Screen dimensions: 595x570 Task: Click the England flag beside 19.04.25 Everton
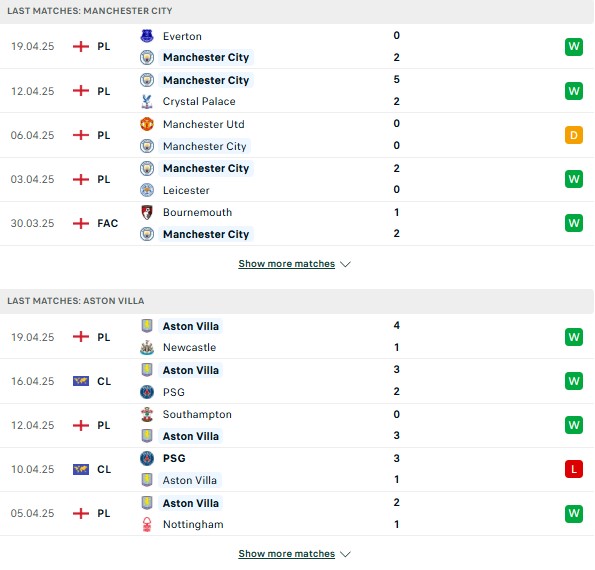coord(81,46)
